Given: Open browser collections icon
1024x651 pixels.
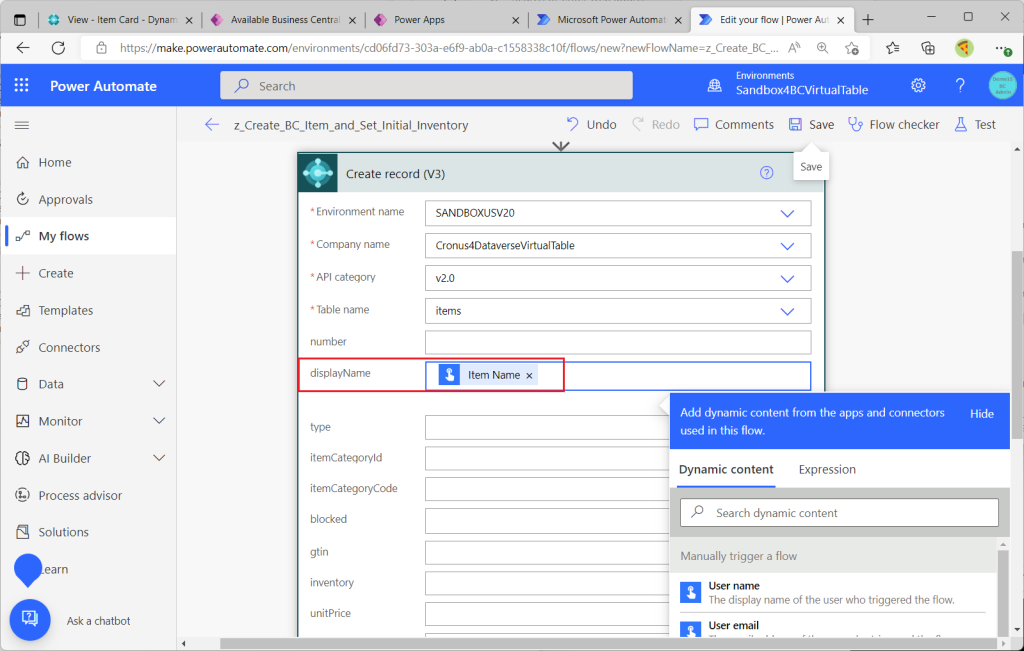Looking at the screenshot, I should click(x=928, y=48).
